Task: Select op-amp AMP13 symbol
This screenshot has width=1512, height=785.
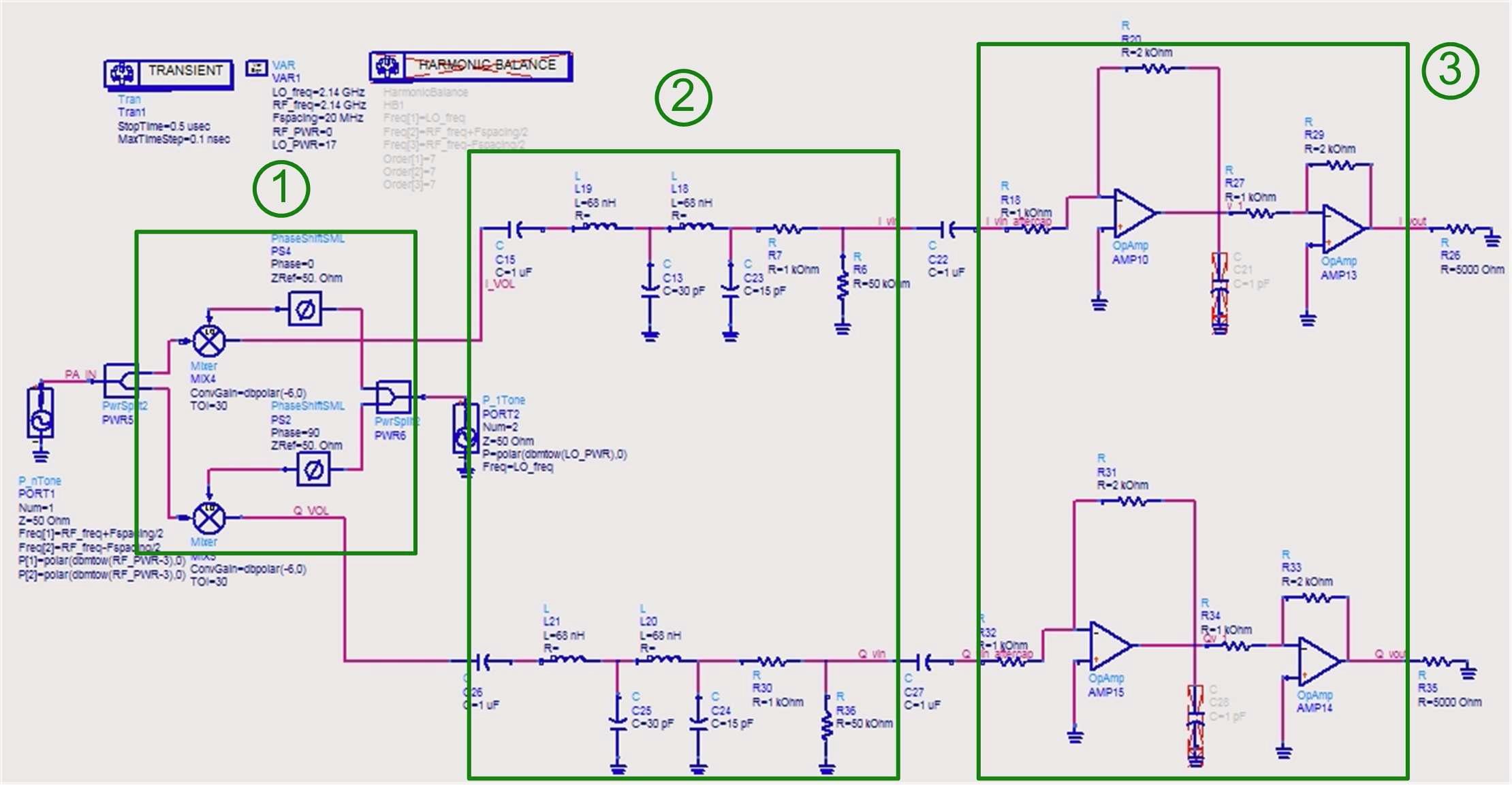Action: point(1342,228)
